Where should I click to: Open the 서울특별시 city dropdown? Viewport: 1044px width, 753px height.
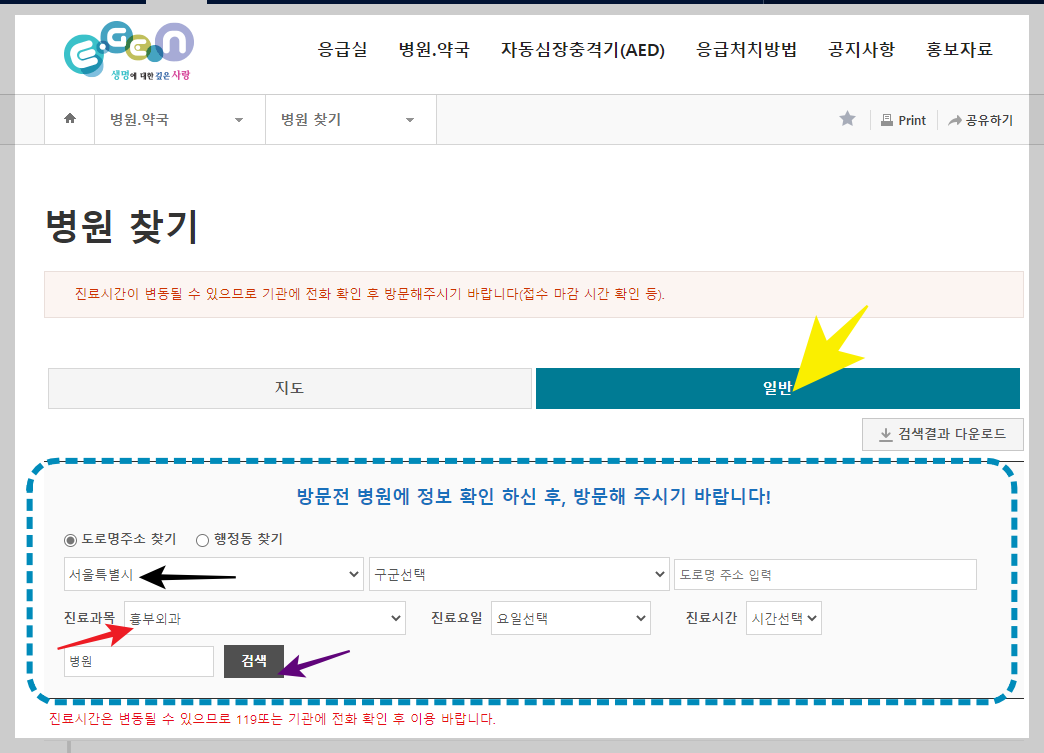pyautogui.click(x=210, y=574)
